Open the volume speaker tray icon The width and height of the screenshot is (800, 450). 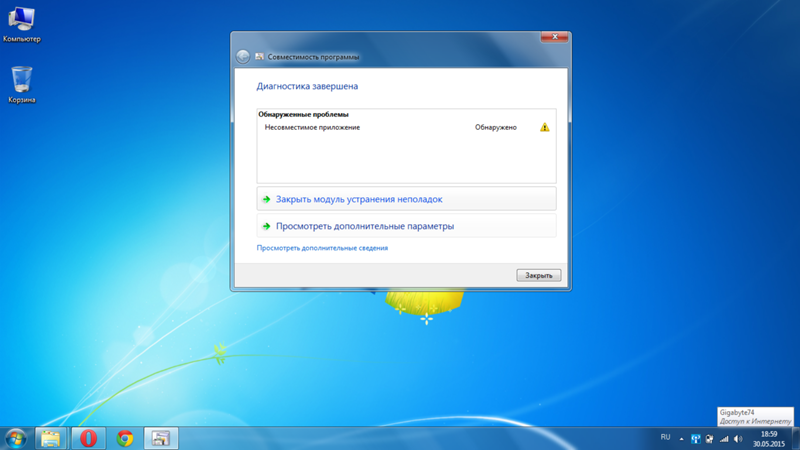(x=738, y=439)
